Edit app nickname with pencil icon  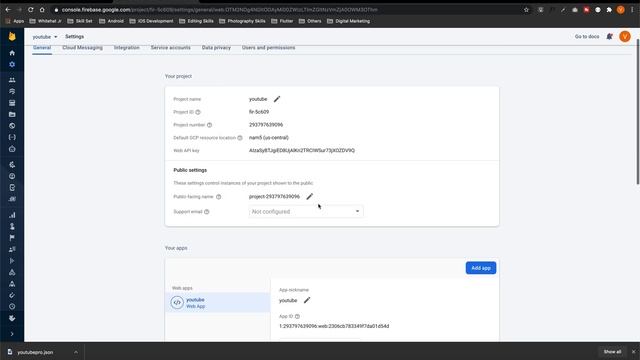click(x=307, y=300)
